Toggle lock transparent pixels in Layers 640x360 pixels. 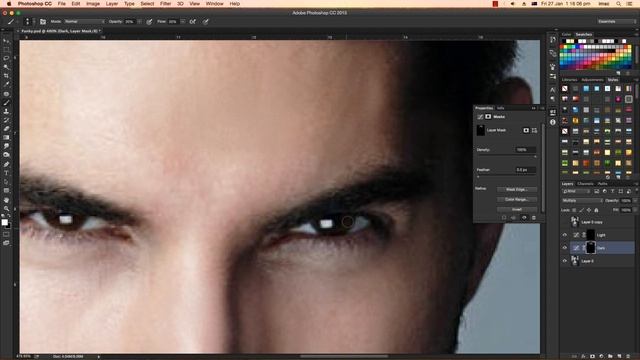click(x=574, y=210)
